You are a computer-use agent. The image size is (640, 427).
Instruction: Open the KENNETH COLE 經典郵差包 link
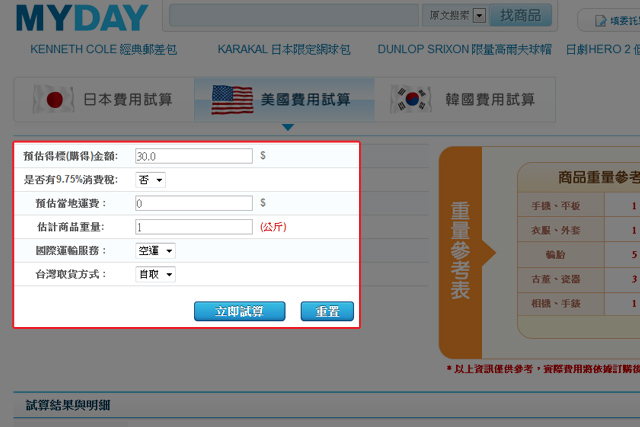108,49
